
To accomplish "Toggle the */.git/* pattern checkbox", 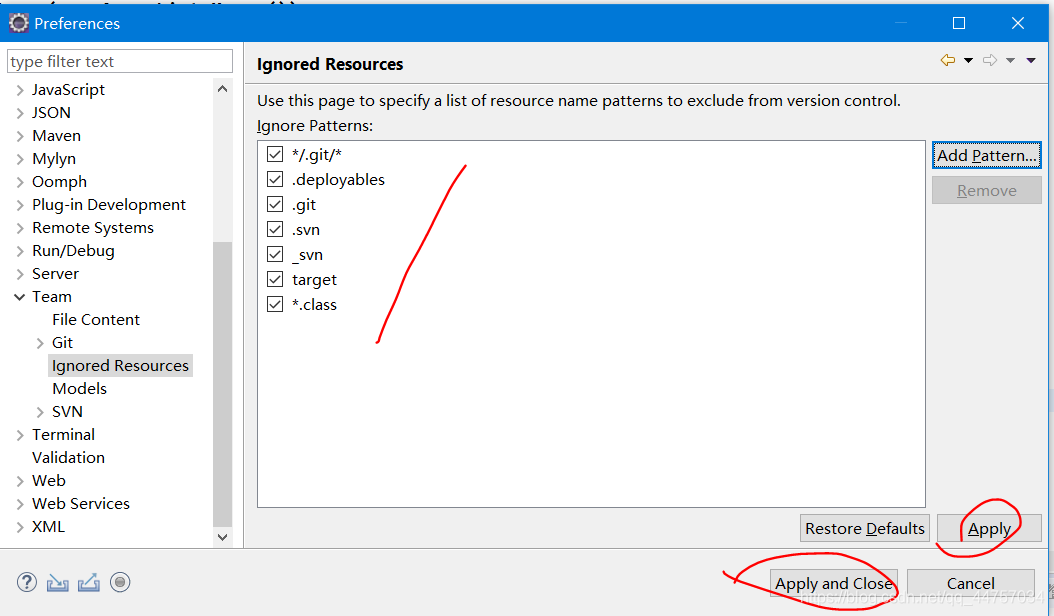I will 275,154.
